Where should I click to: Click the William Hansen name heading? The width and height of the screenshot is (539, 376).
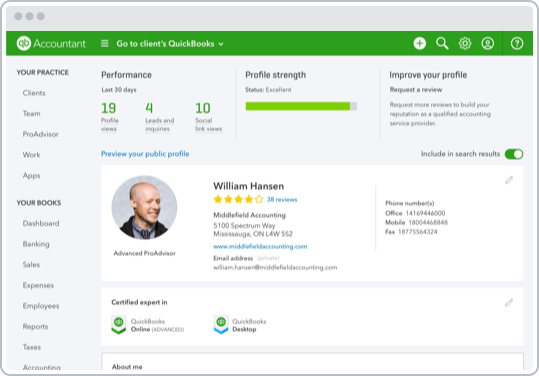(249, 186)
